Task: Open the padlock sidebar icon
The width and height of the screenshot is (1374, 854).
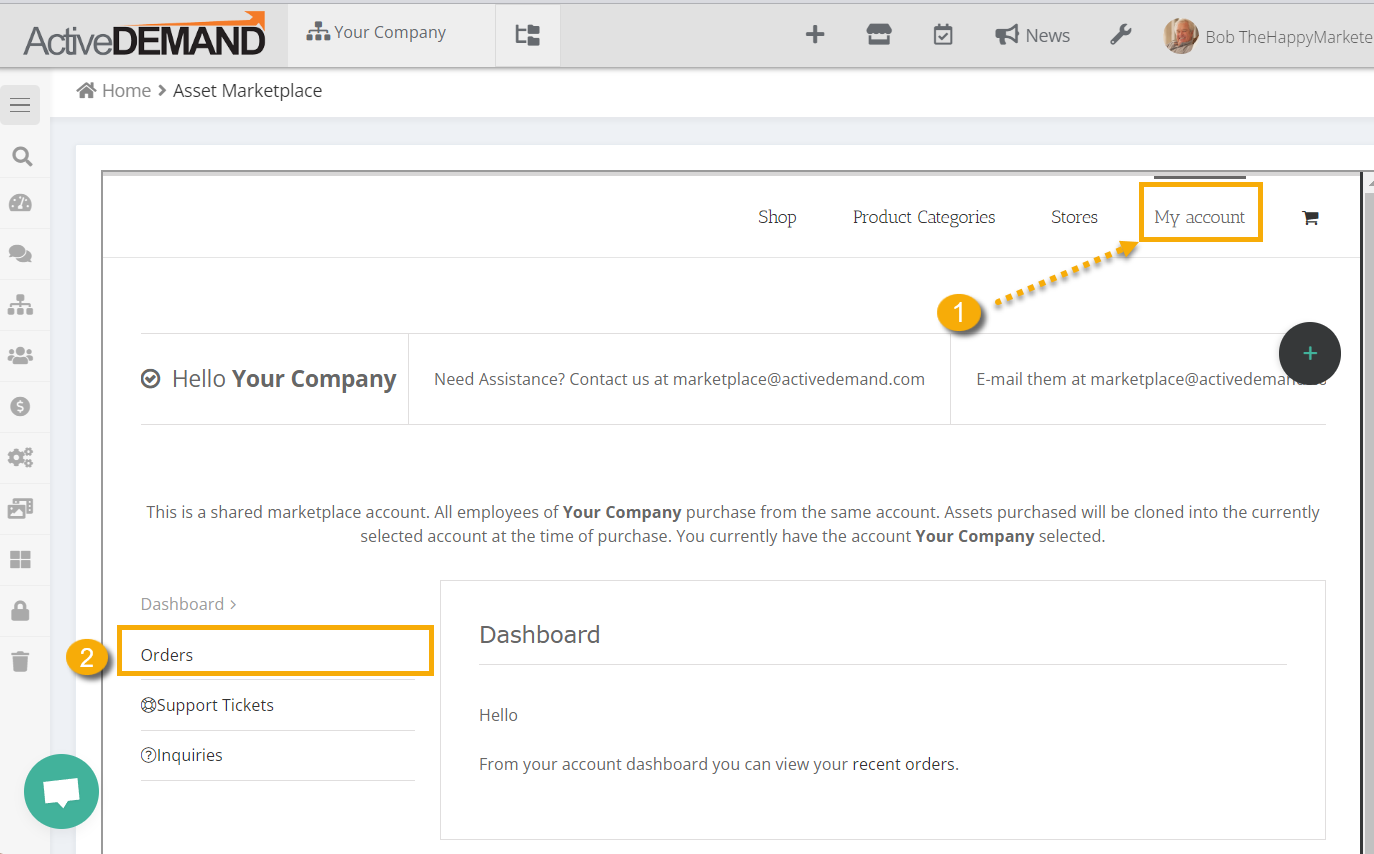Action: [20, 610]
